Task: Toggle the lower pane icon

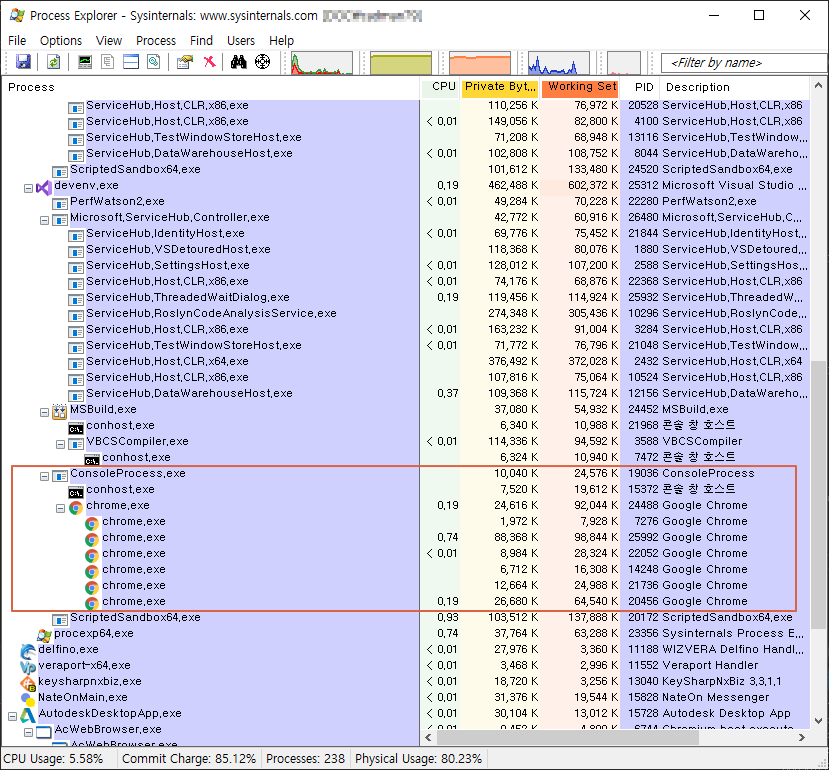Action: coord(131,62)
